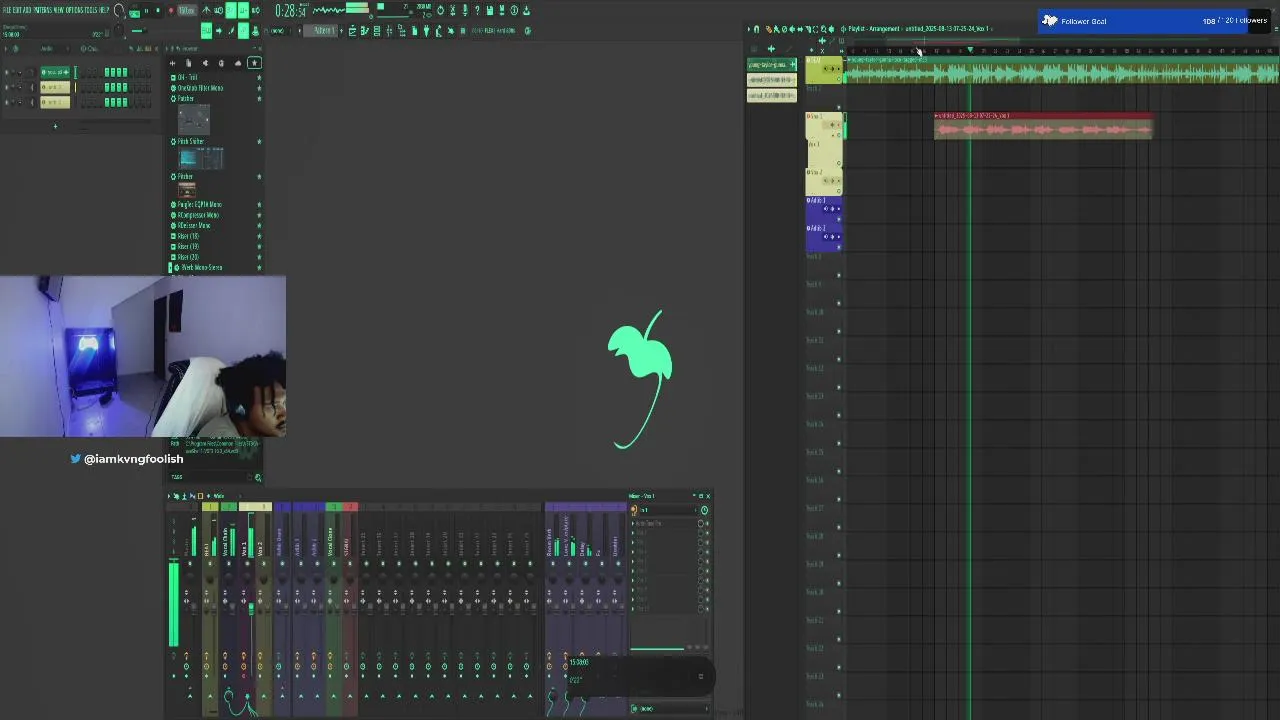Image resolution: width=1280 pixels, height=720 pixels.
Task: Select PuigTec EQP1A Mono in browser
Action: click(x=199, y=204)
